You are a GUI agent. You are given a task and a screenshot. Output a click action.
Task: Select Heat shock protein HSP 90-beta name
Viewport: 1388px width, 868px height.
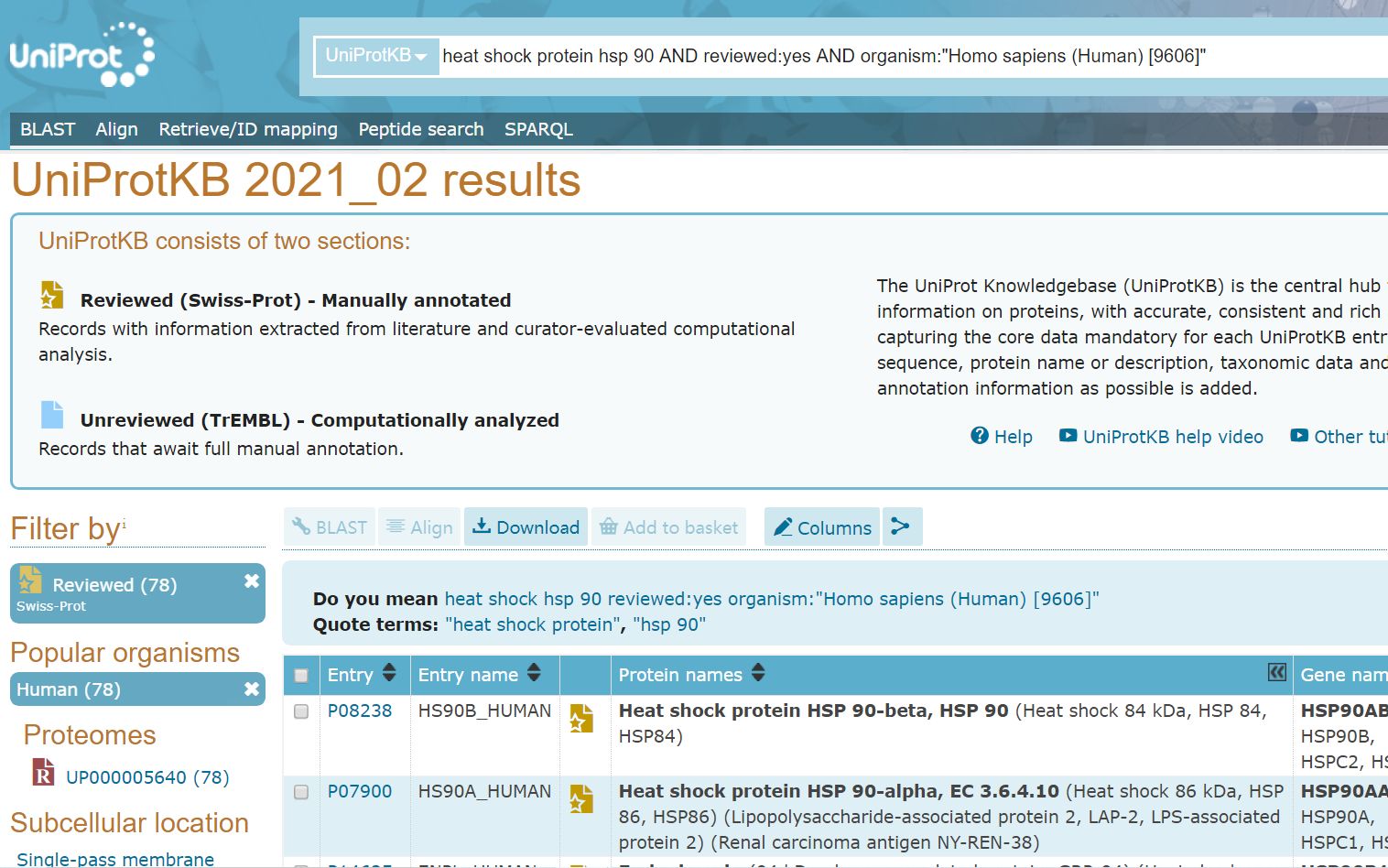tap(813, 711)
